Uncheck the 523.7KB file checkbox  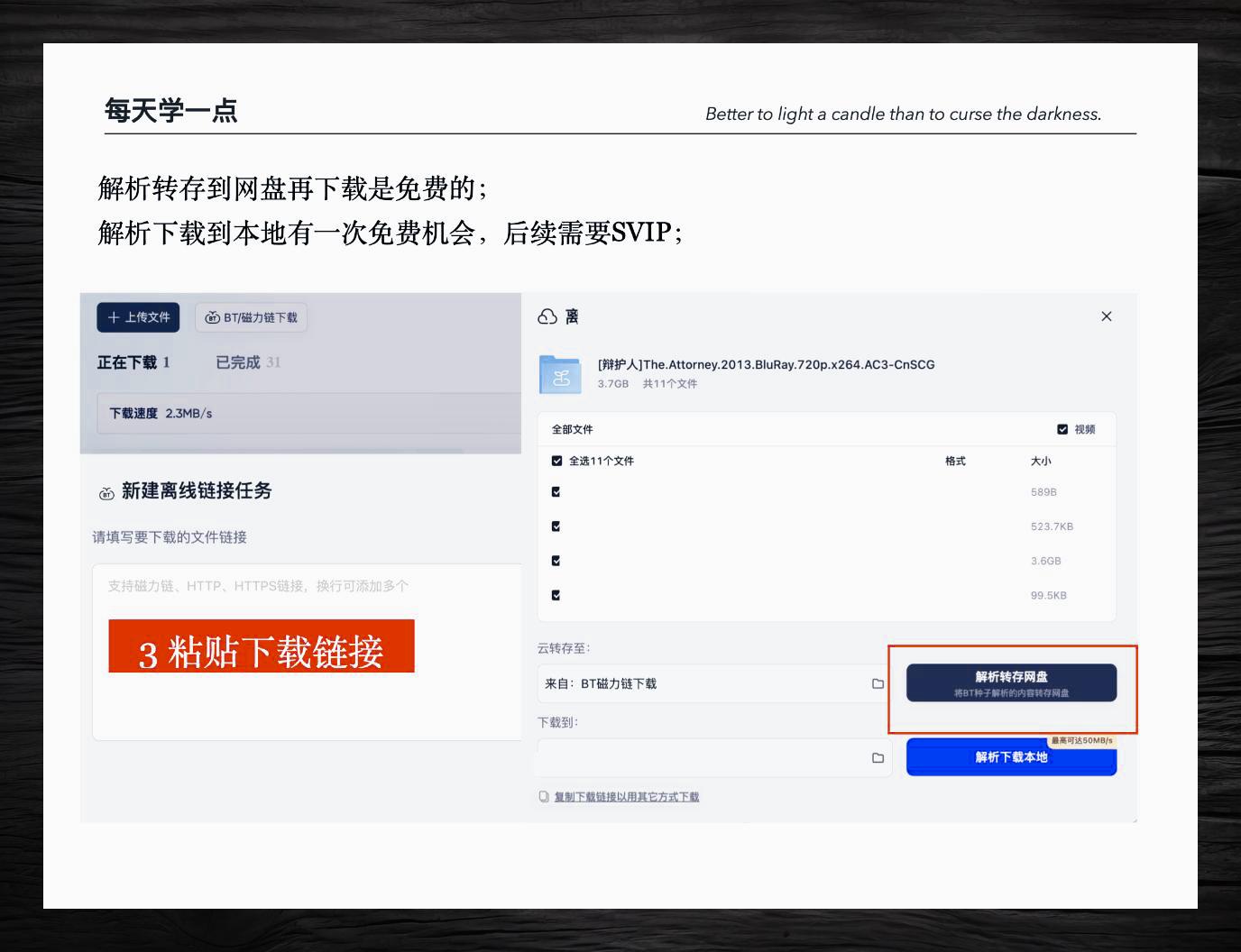556,526
